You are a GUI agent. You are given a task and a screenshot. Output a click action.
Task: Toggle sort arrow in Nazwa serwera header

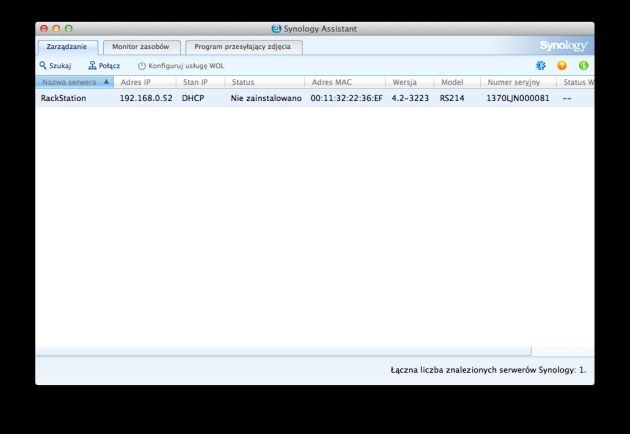[106, 82]
